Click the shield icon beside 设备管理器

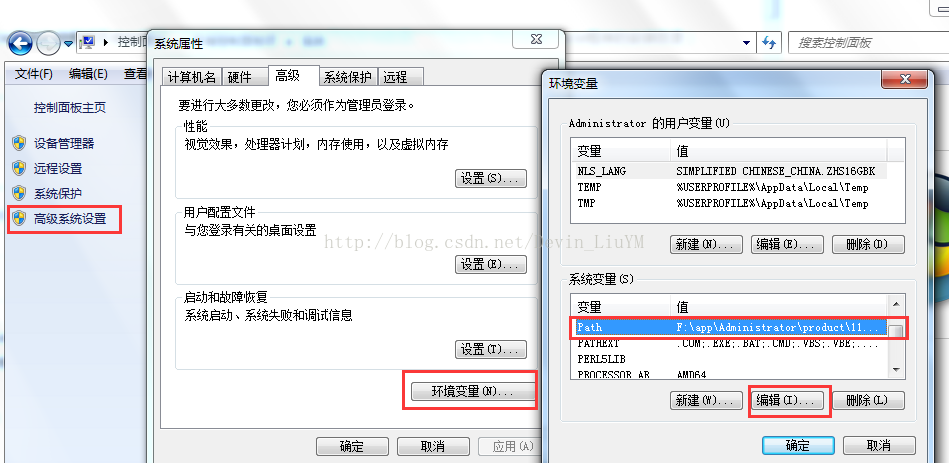pyautogui.click(x=19, y=143)
